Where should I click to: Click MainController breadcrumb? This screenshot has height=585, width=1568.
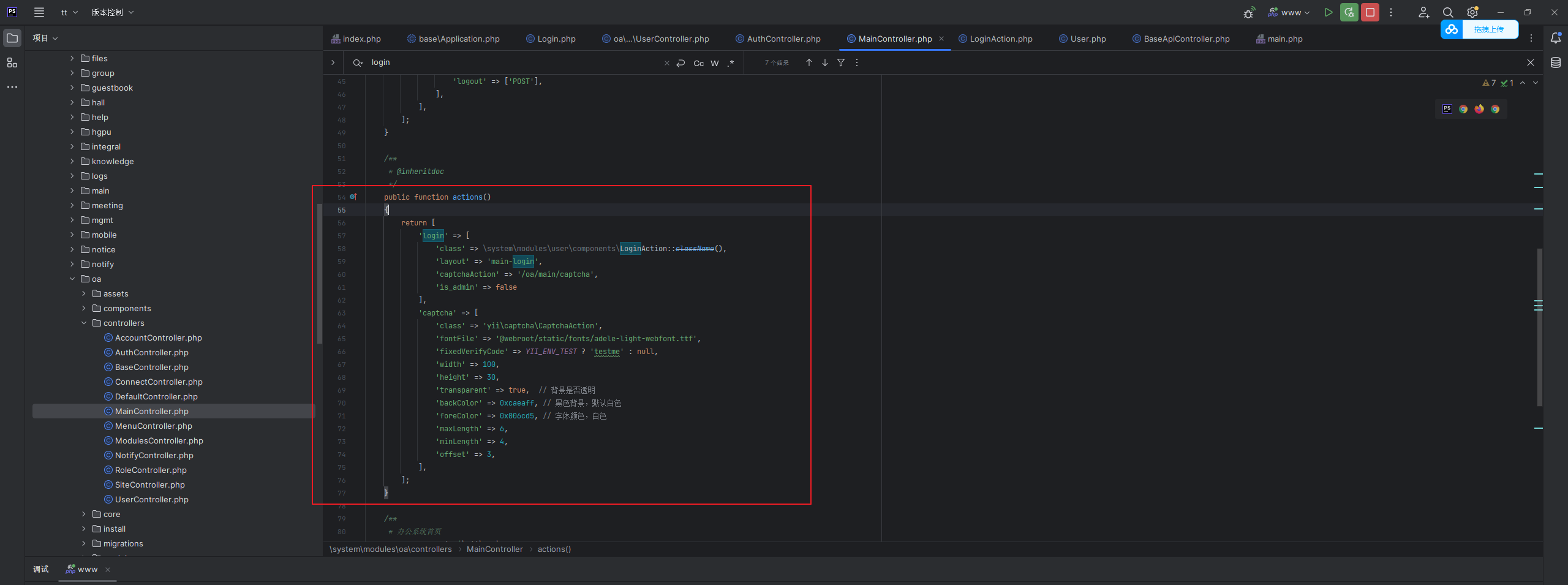tap(495, 549)
